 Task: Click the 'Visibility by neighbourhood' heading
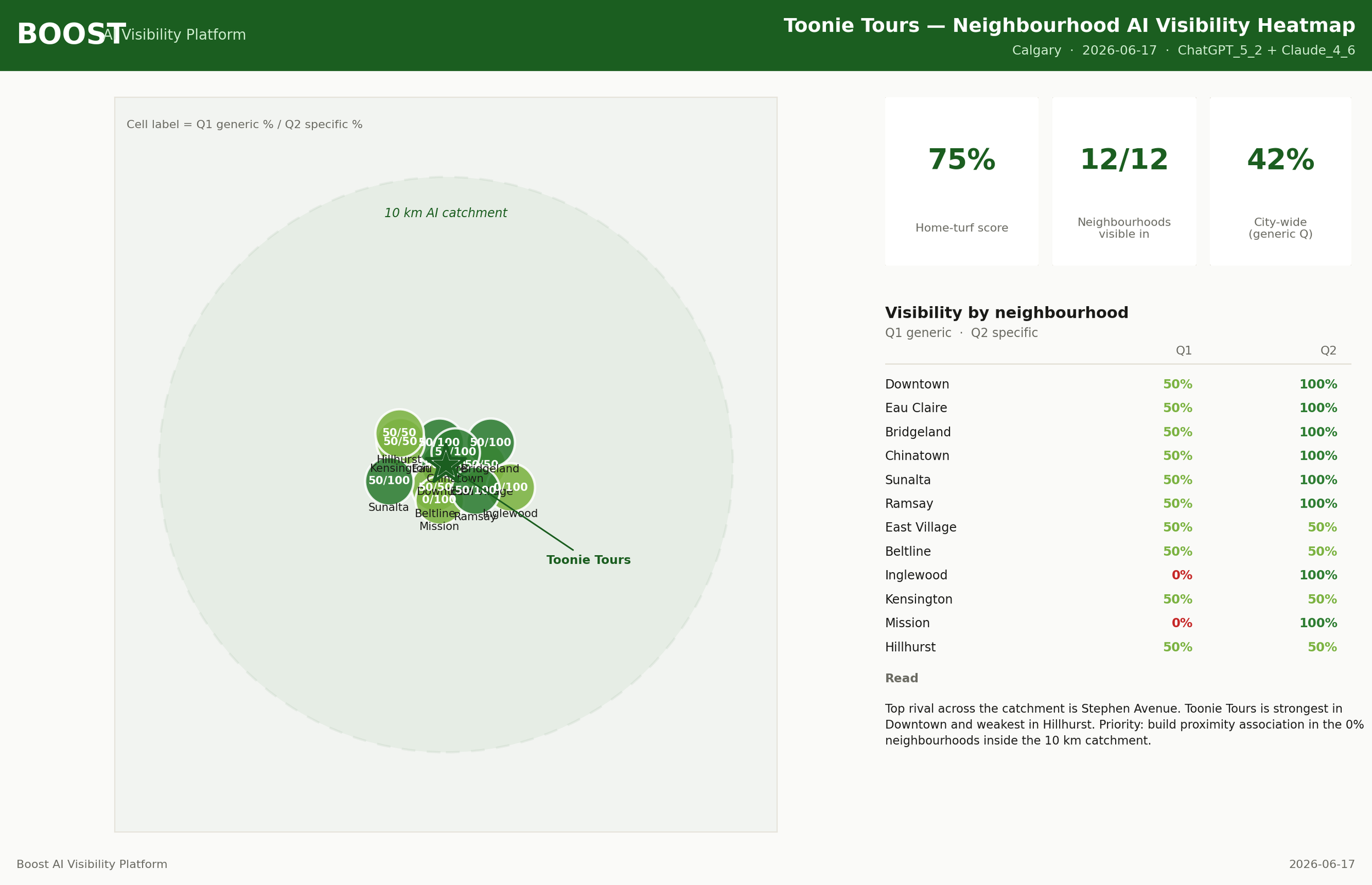1006,313
